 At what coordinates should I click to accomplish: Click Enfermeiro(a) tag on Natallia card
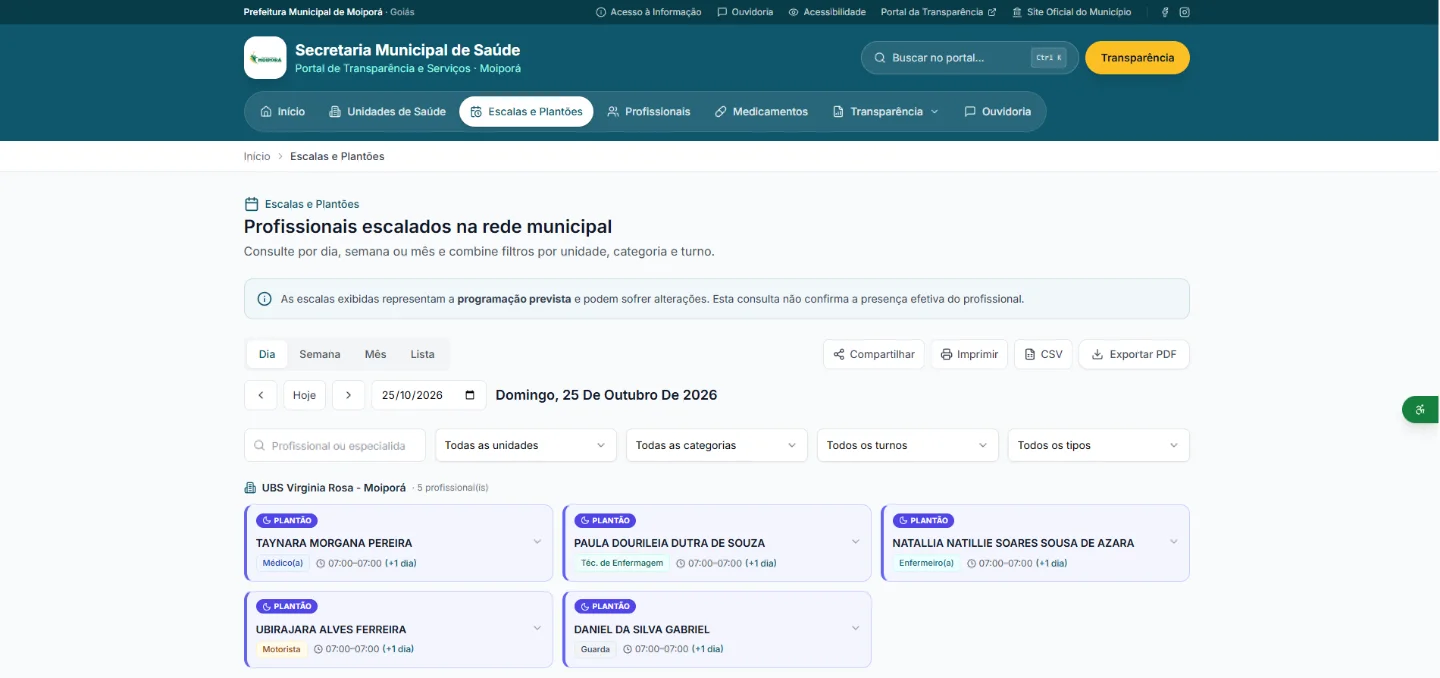pos(927,563)
